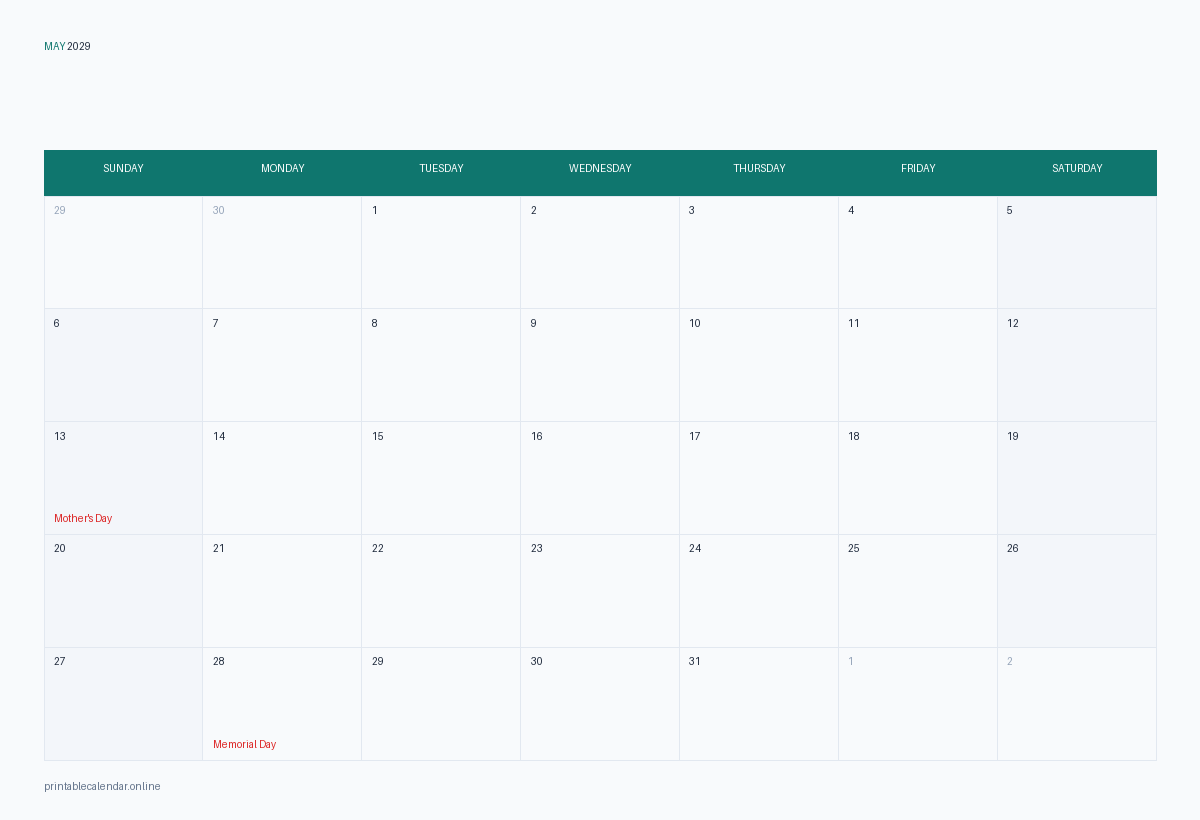The image size is (1200, 820).
Task: Select Tuesday May 29
Action: [441, 704]
